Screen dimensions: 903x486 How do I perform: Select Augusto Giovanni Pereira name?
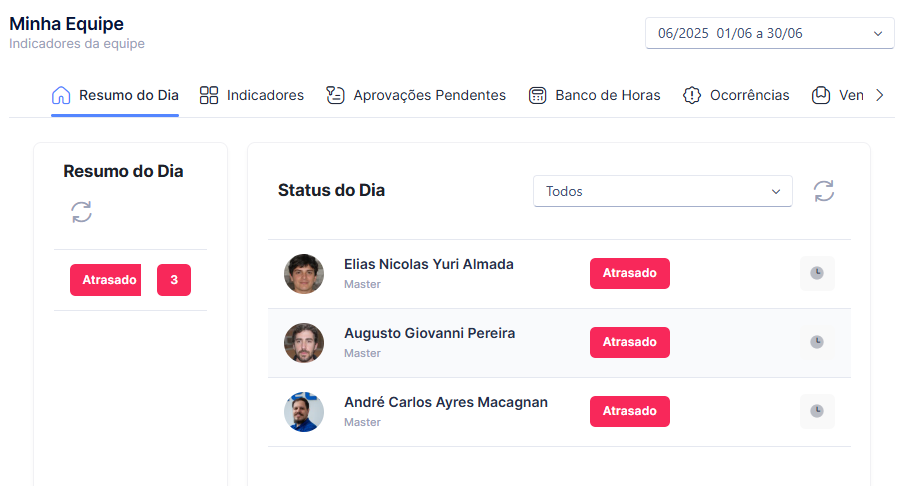pos(430,333)
